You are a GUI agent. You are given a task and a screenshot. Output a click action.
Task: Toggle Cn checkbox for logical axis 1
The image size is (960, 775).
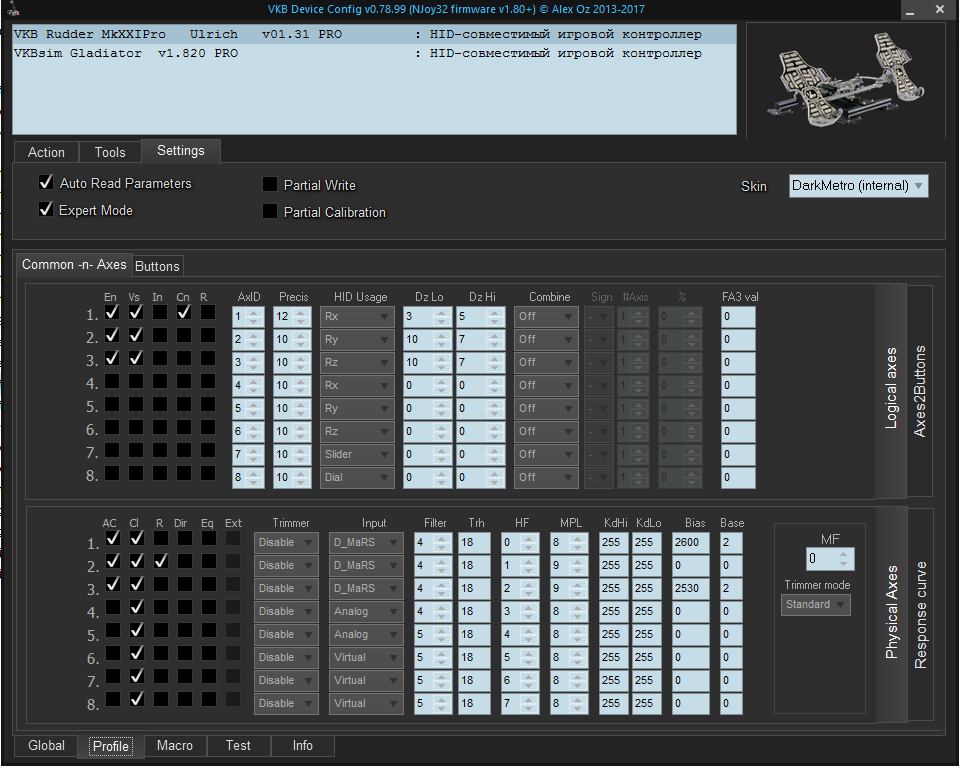(184, 312)
